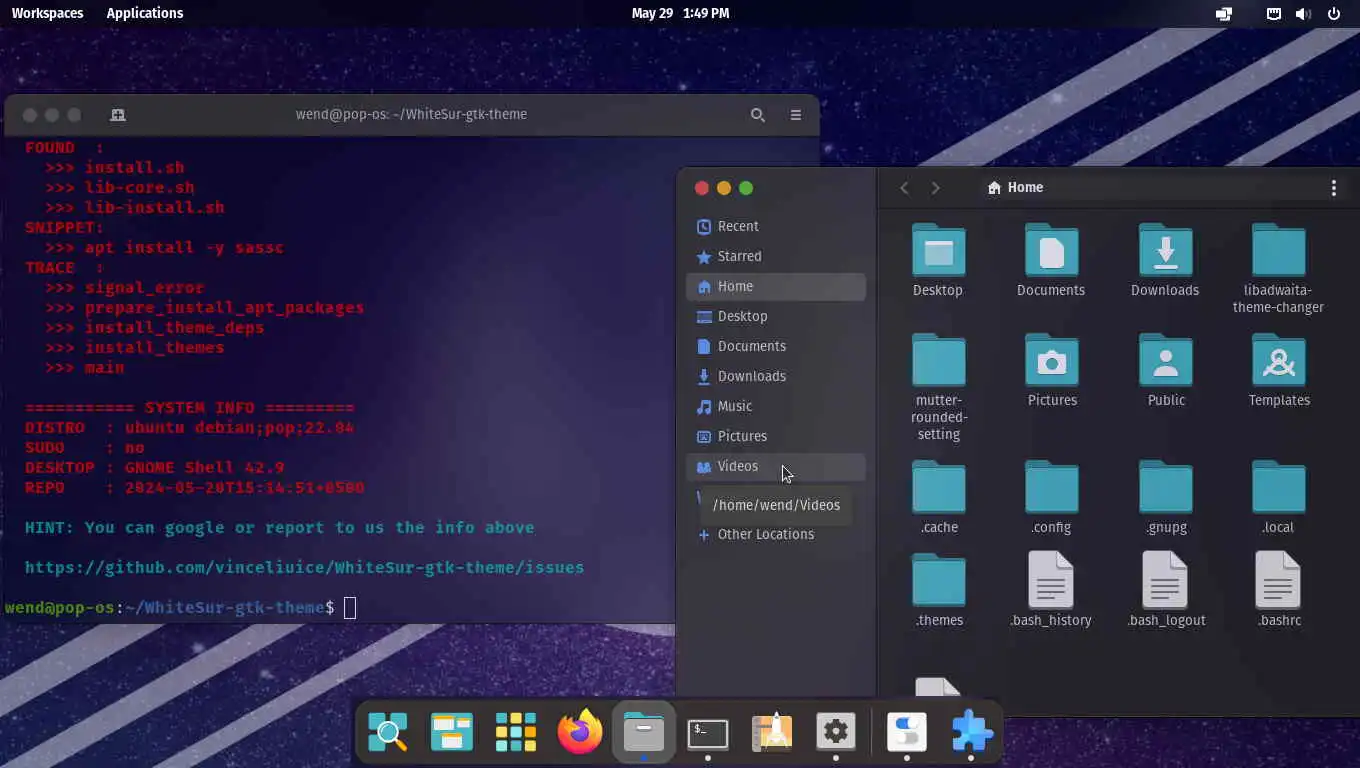1360x768 pixels.
Task: Select the .bash_logout file
Action: (1166, 590)
